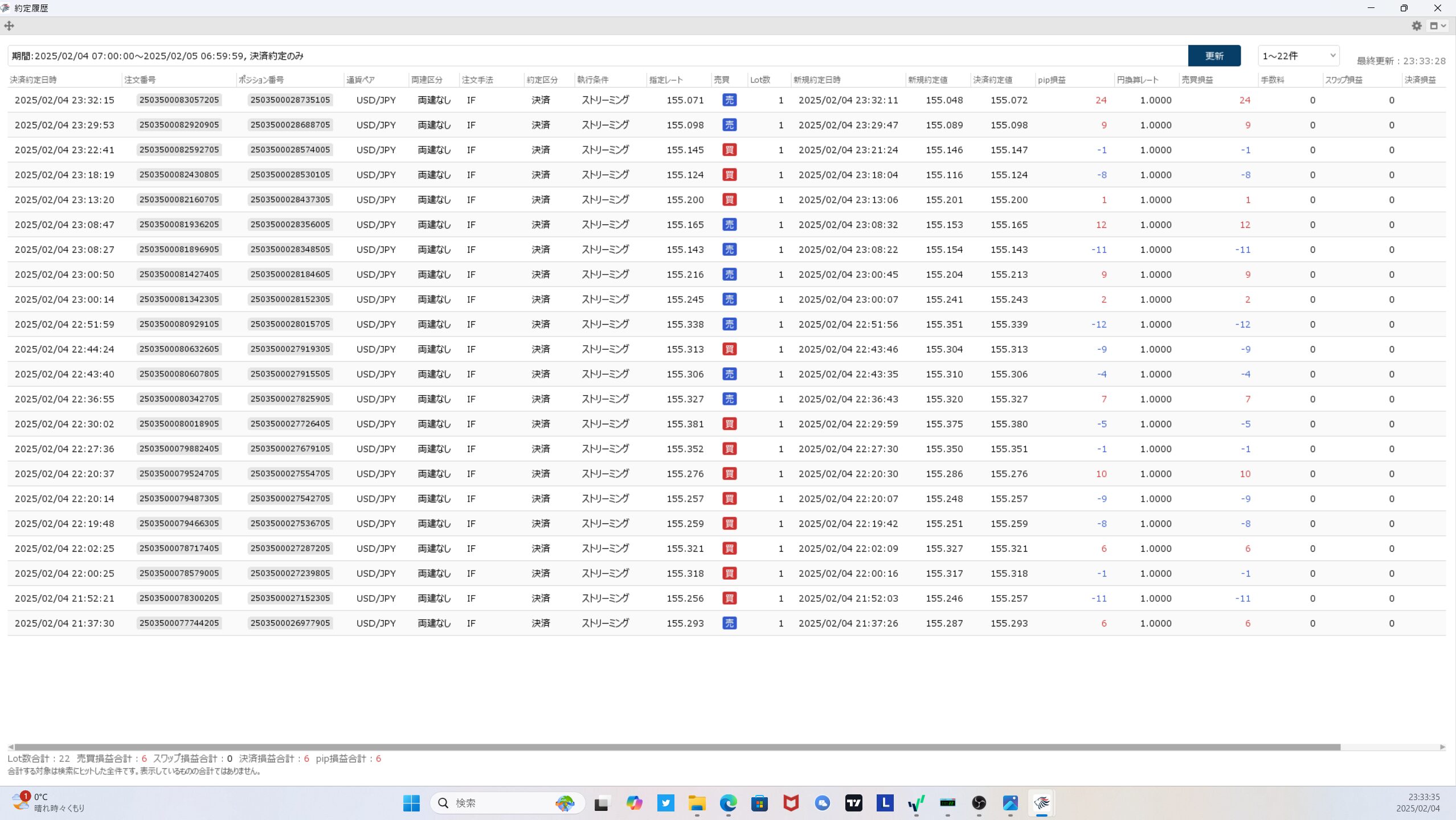Click the horizontal scrollbar under the table
The image size is (1456, 820).
coord(677,747)
